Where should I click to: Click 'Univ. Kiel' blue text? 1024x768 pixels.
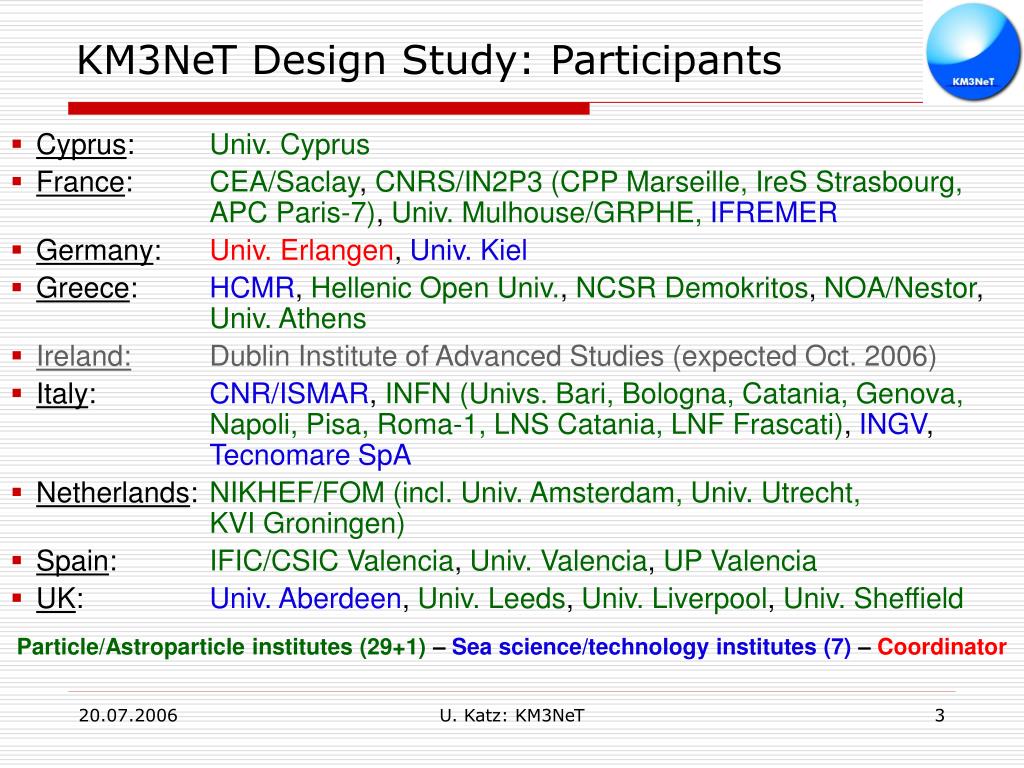pos(468,251)
